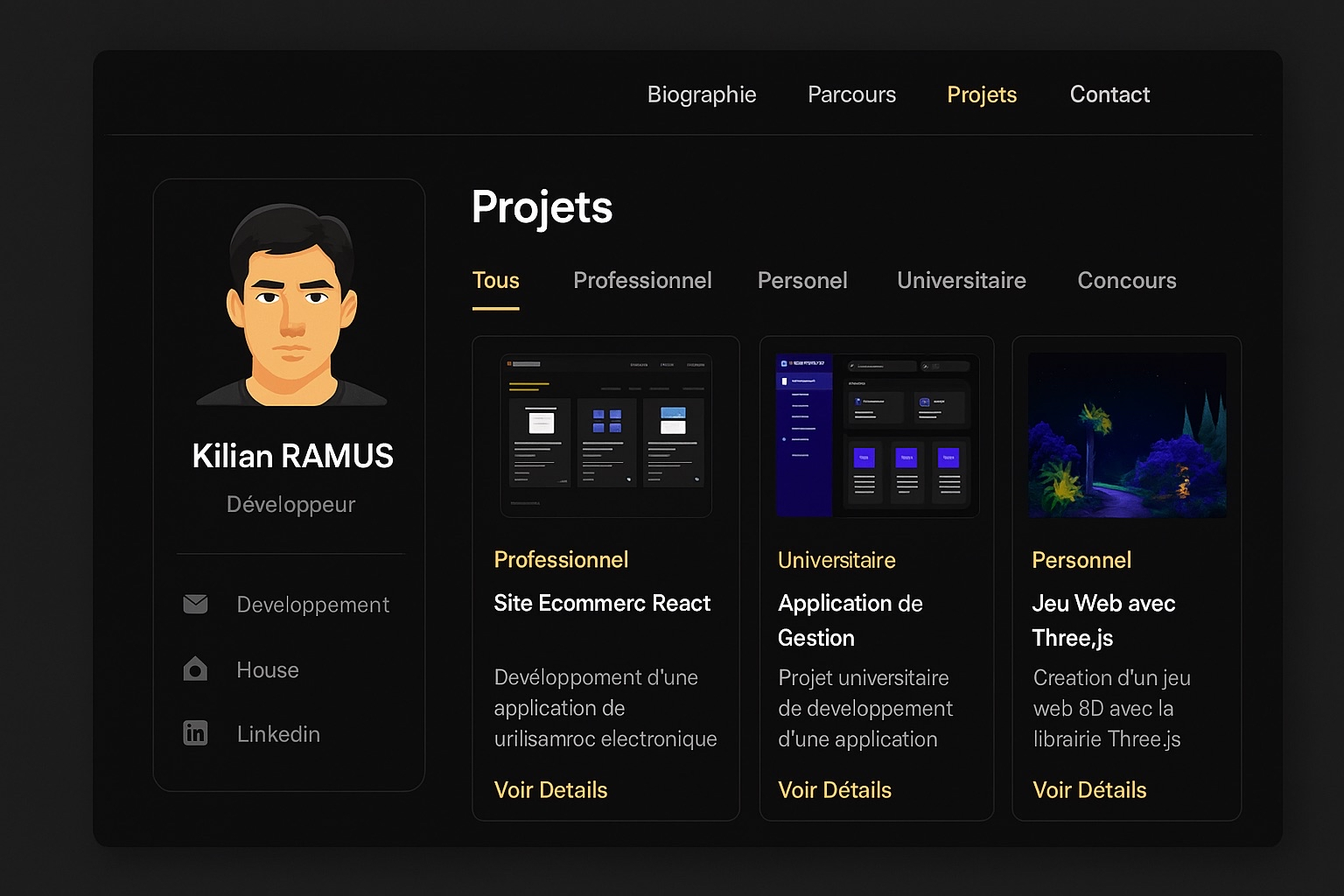
Task: Click the Linkedin text link in sidebar
Action: tap(278, 734)
